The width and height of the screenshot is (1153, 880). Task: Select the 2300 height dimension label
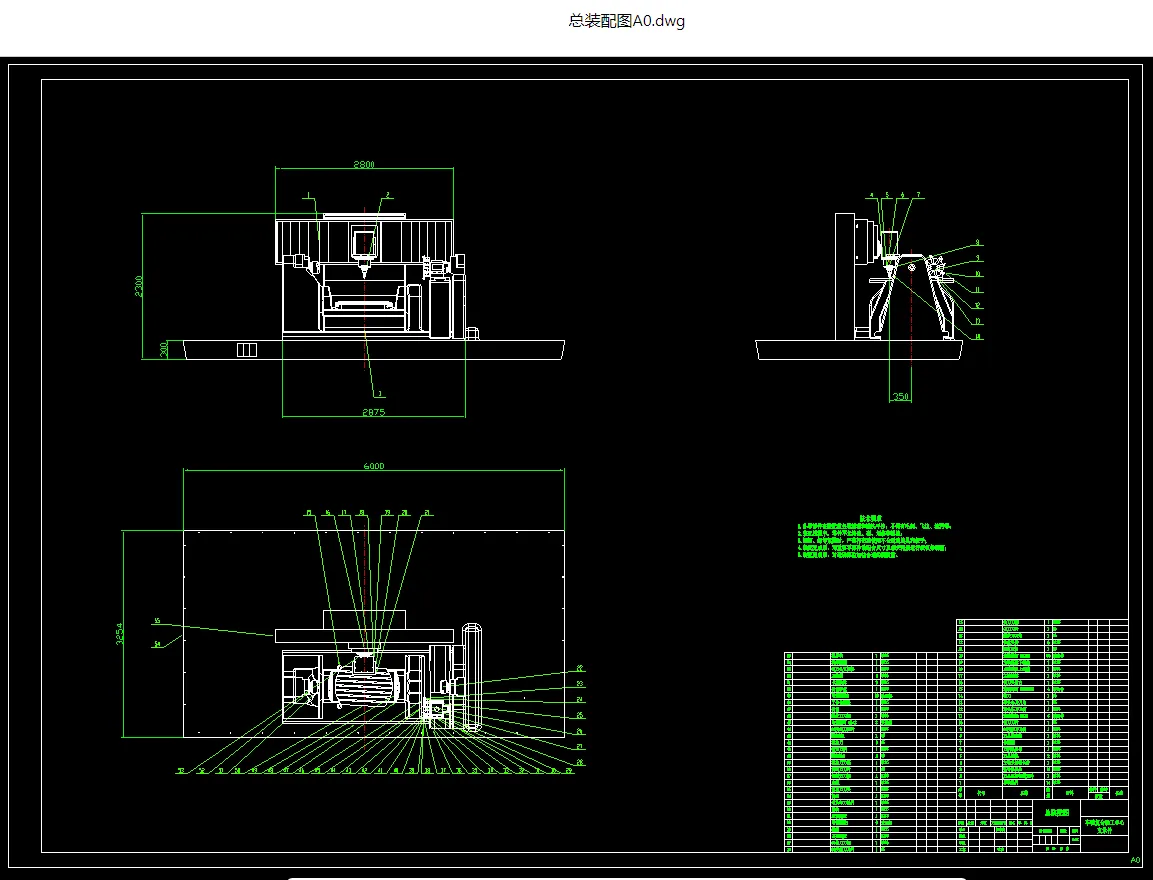point(138,286)
